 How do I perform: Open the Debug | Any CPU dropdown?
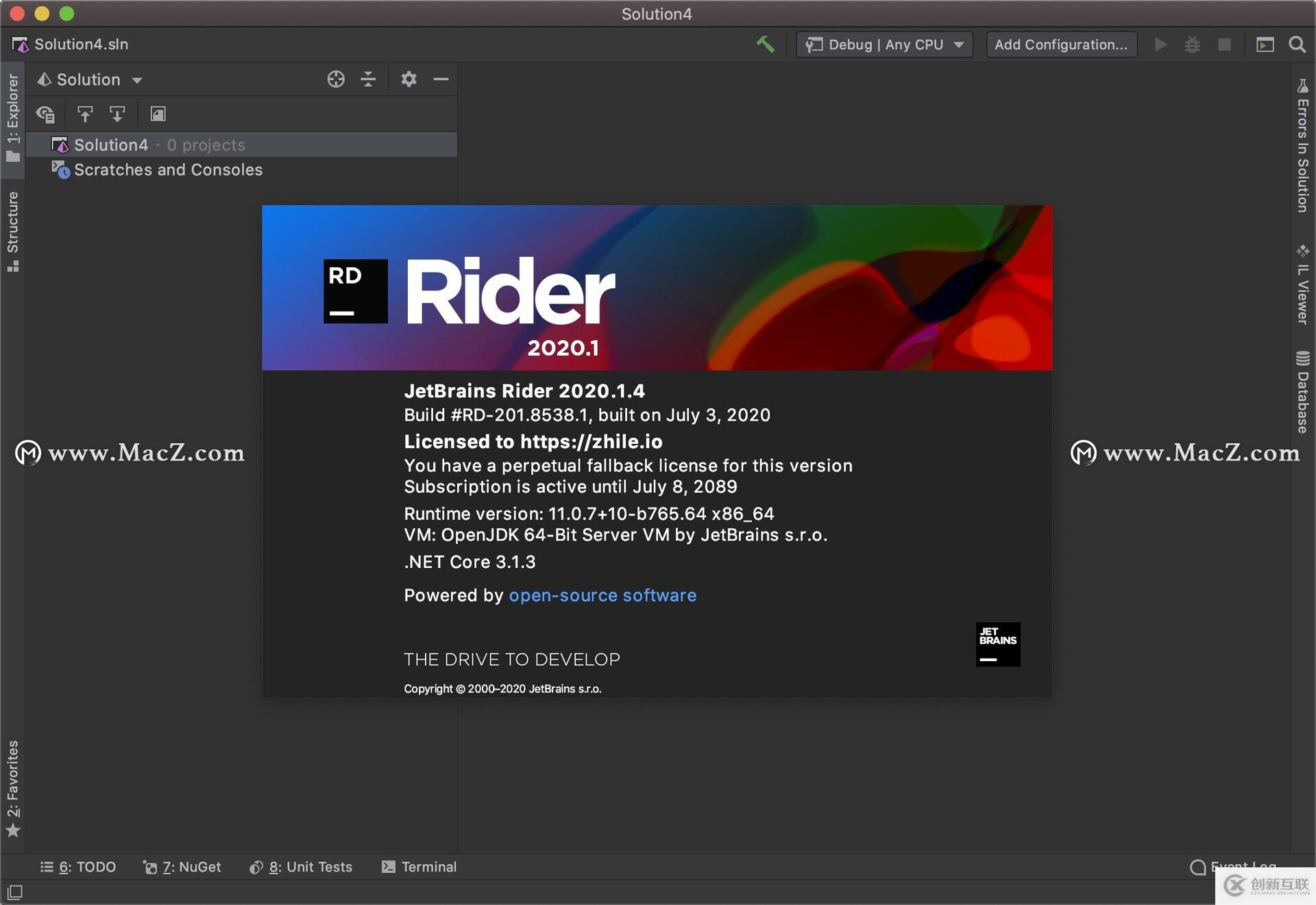click(x=884, y=45)
